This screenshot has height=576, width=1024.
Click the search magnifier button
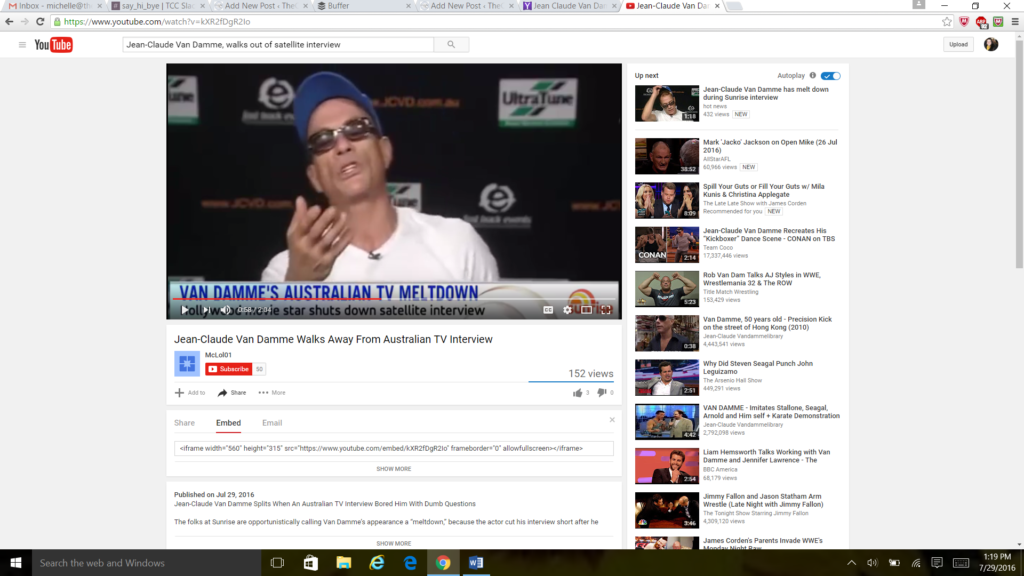451,45
